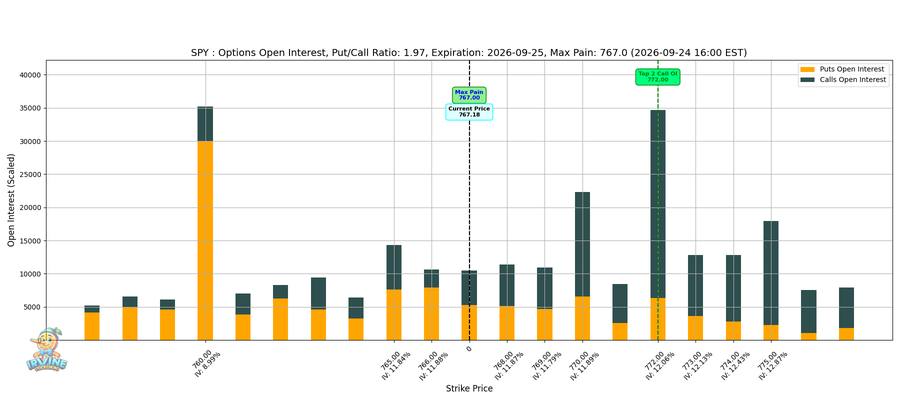Click the orange puts segment of the 772 bar
The width and height of the screenshot is (900, 400).
coord(658,319)
